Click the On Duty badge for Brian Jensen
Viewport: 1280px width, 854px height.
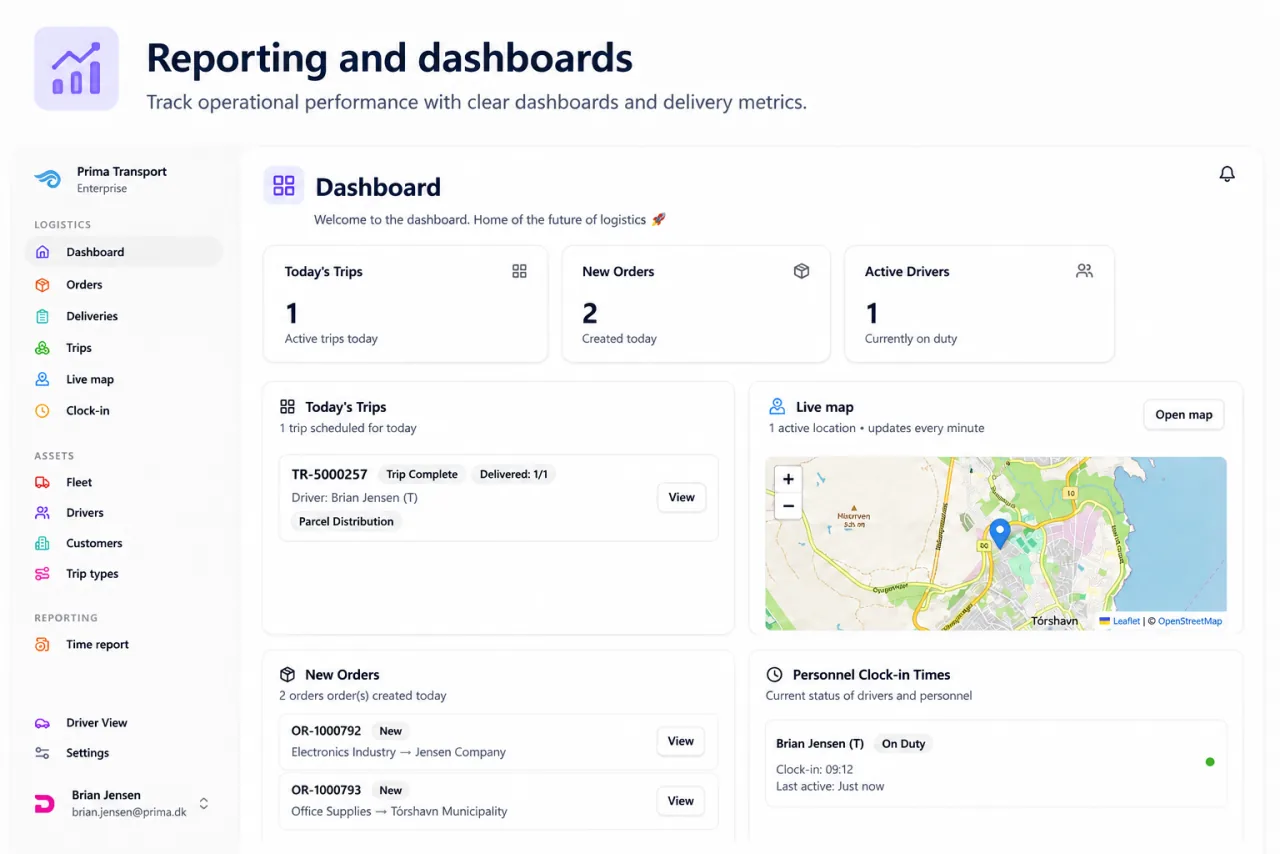click(x=903, y=744)
